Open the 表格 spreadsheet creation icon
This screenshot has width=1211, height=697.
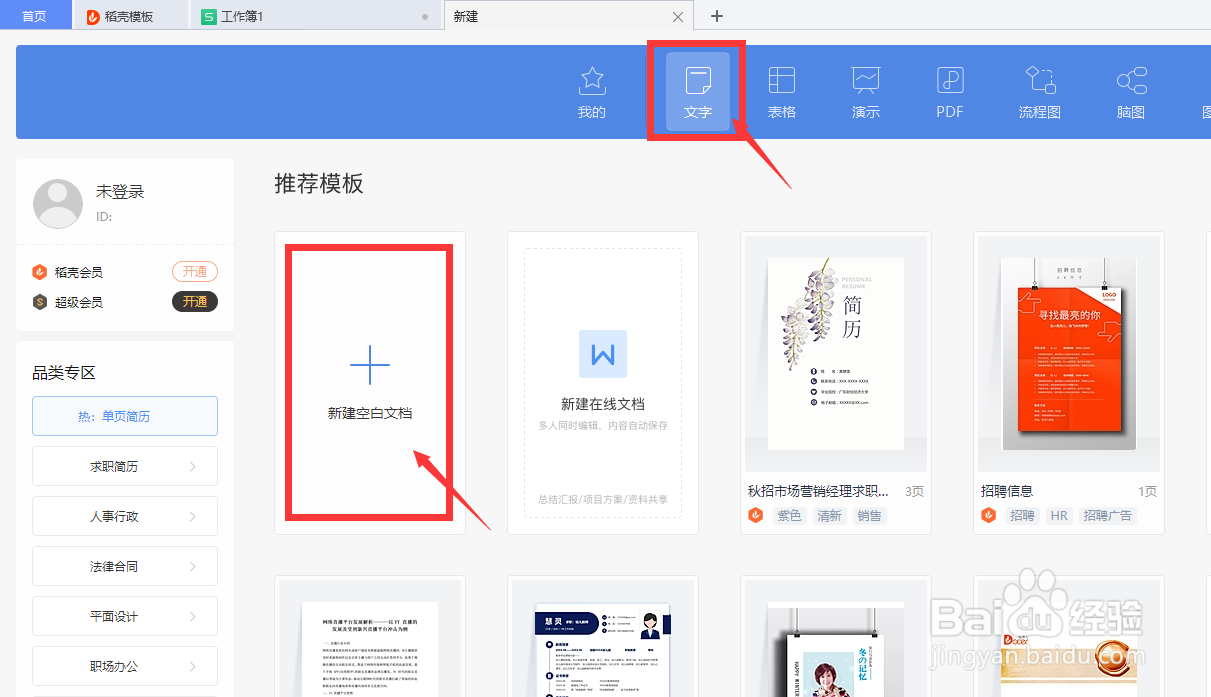point(781,90)
